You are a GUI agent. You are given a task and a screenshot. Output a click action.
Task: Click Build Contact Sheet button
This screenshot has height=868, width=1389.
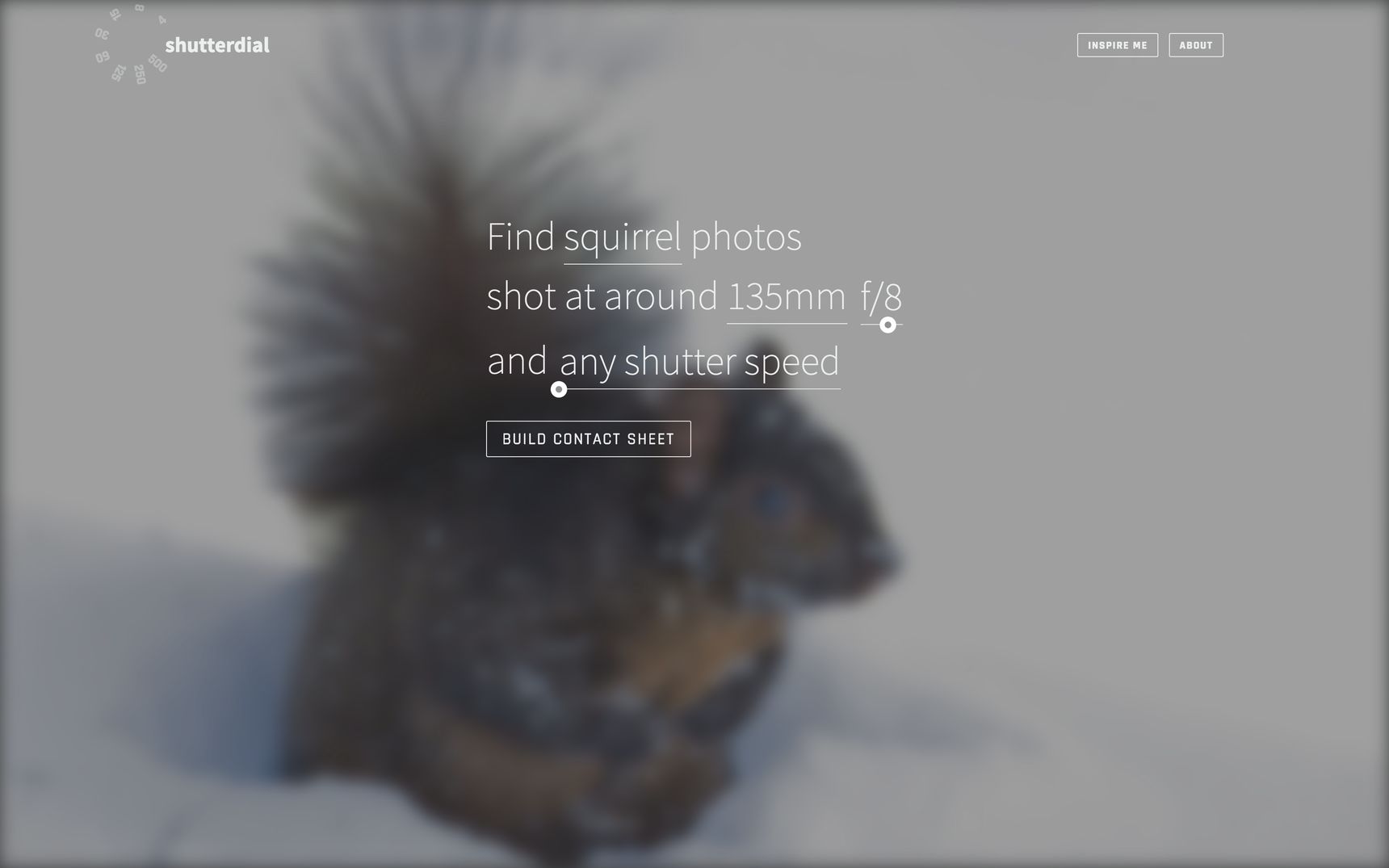pyautogui.click(x=589, y=439)
